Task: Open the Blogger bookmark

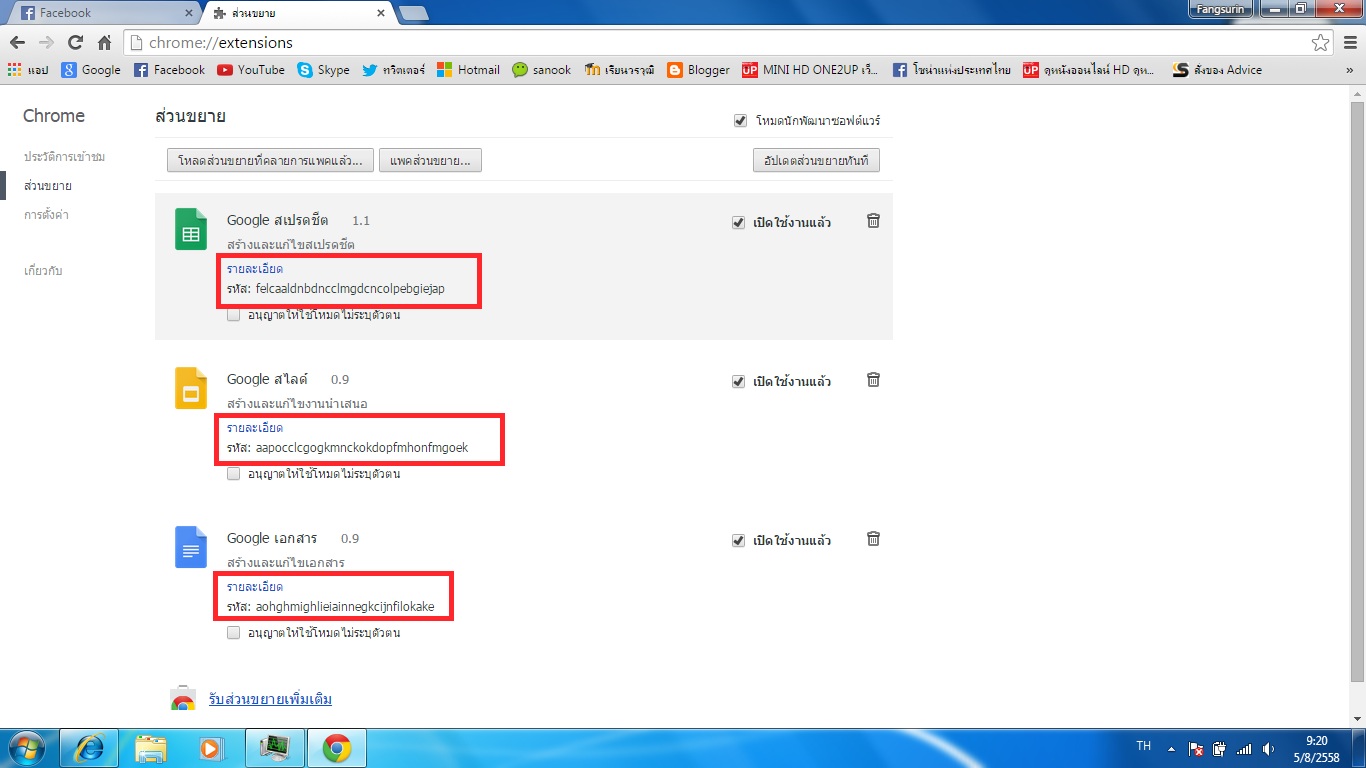Action: click(x=699, y=70)
